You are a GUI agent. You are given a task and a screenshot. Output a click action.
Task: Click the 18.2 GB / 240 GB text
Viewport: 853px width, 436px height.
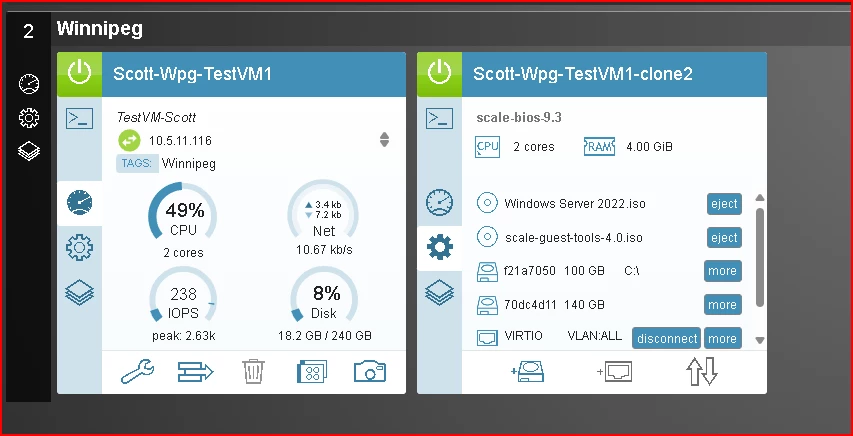(325, 336)
